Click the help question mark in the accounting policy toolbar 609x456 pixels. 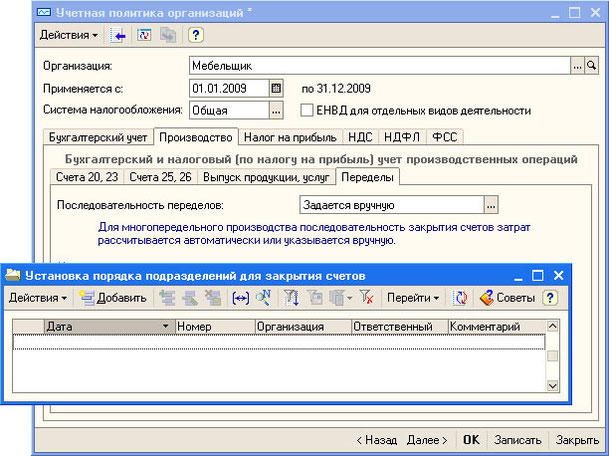tap(196, 35)
